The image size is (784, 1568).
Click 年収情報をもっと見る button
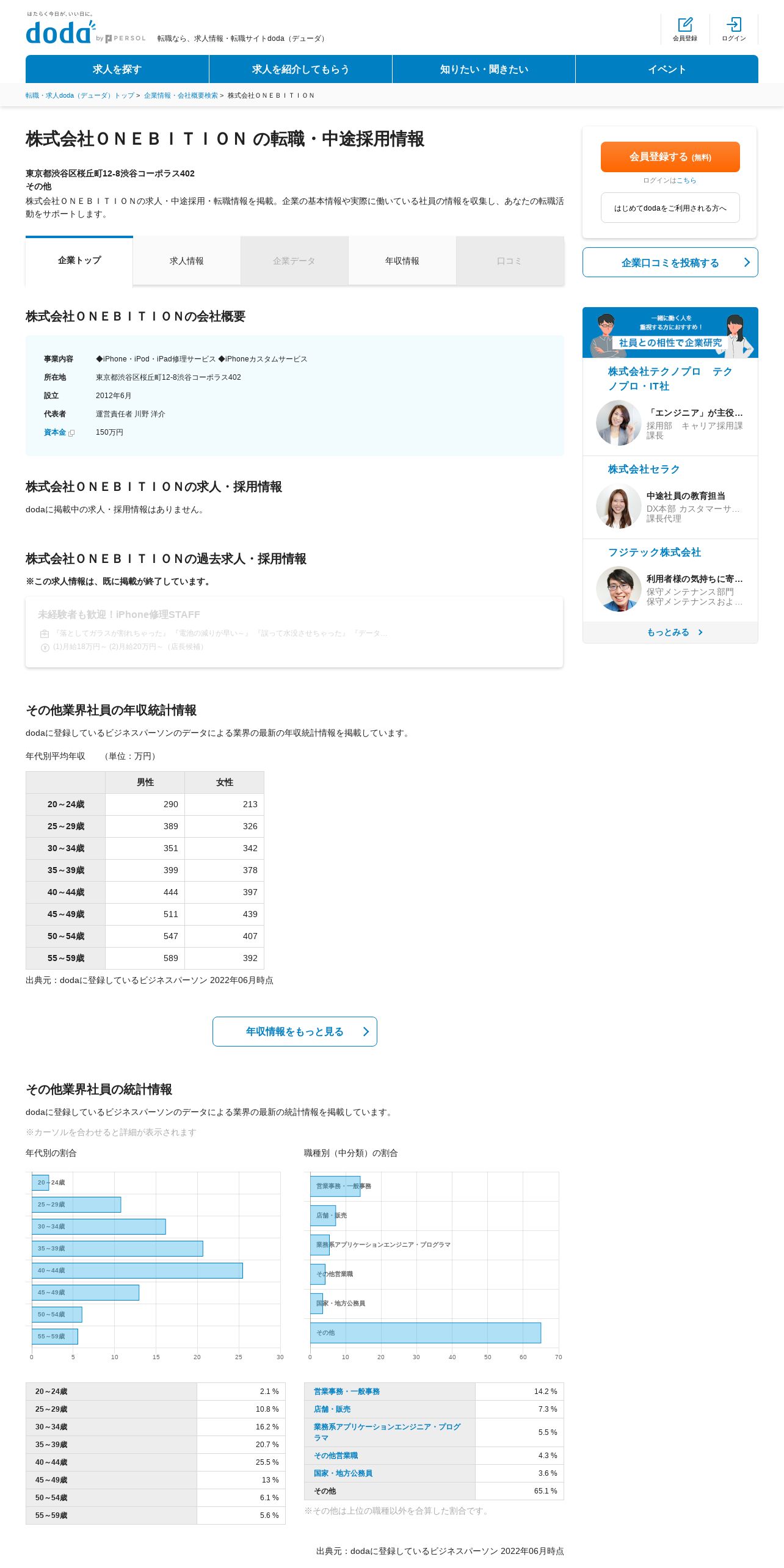pyautogui.click(x=295, y=1031)
